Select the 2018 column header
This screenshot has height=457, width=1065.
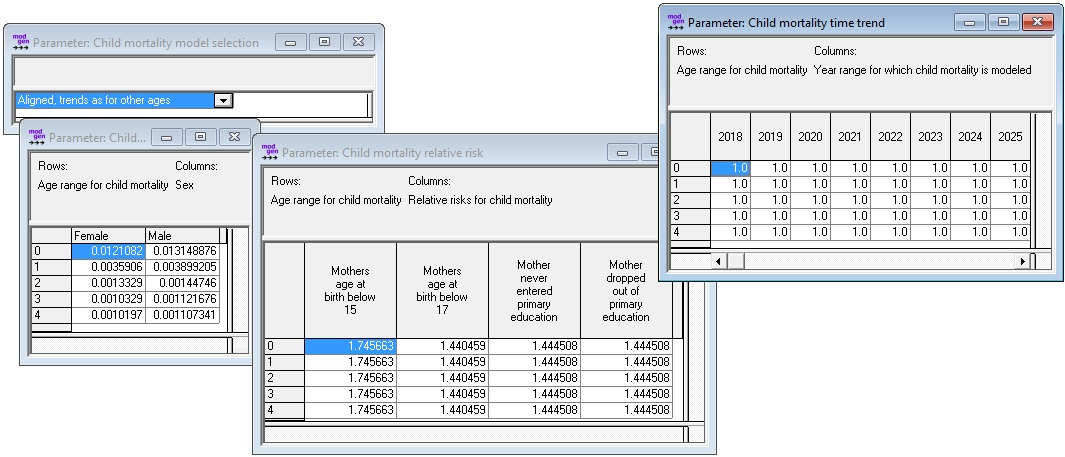tap(730, 137)
